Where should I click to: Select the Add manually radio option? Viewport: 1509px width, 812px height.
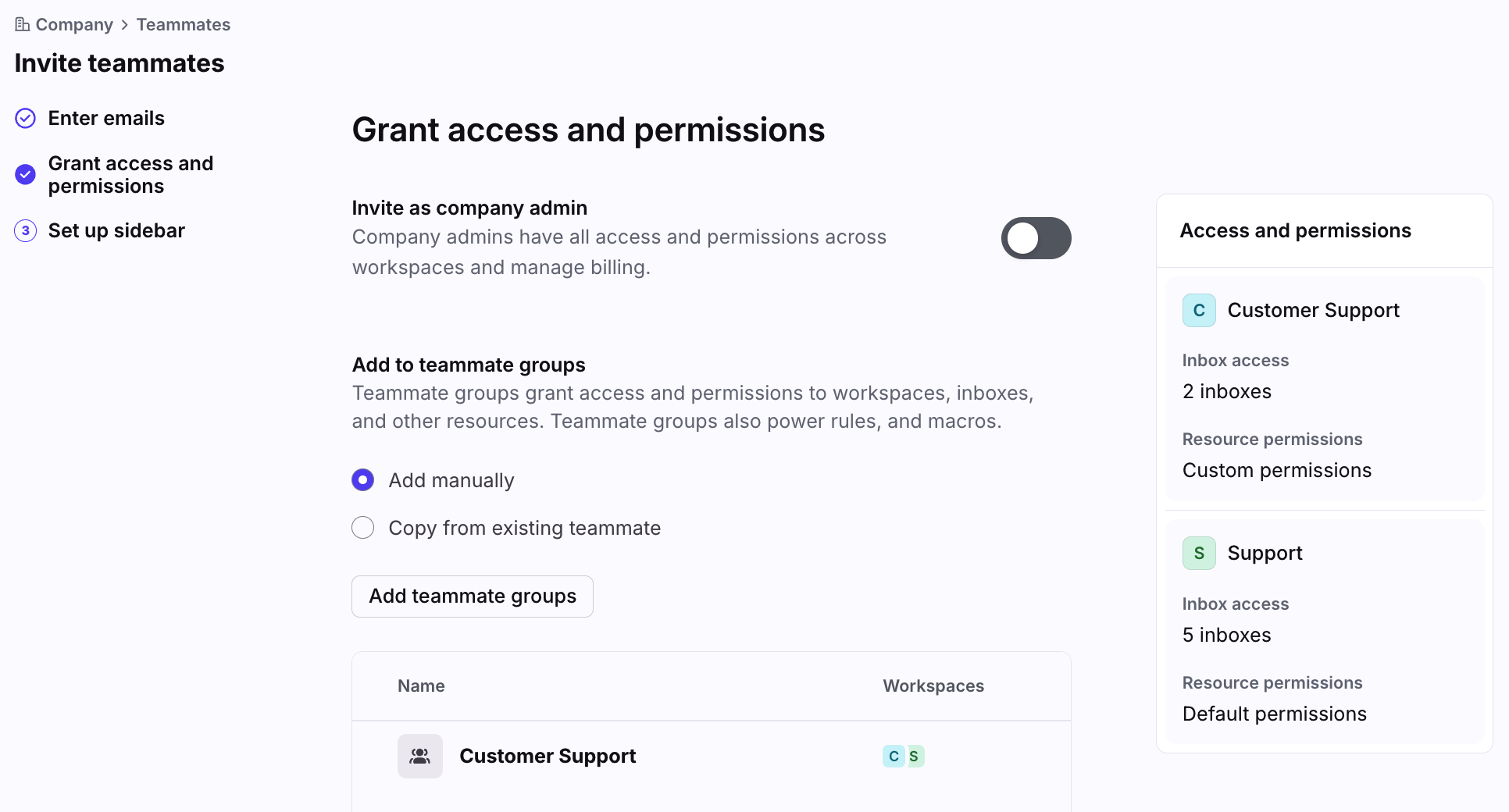click(363, 480)
